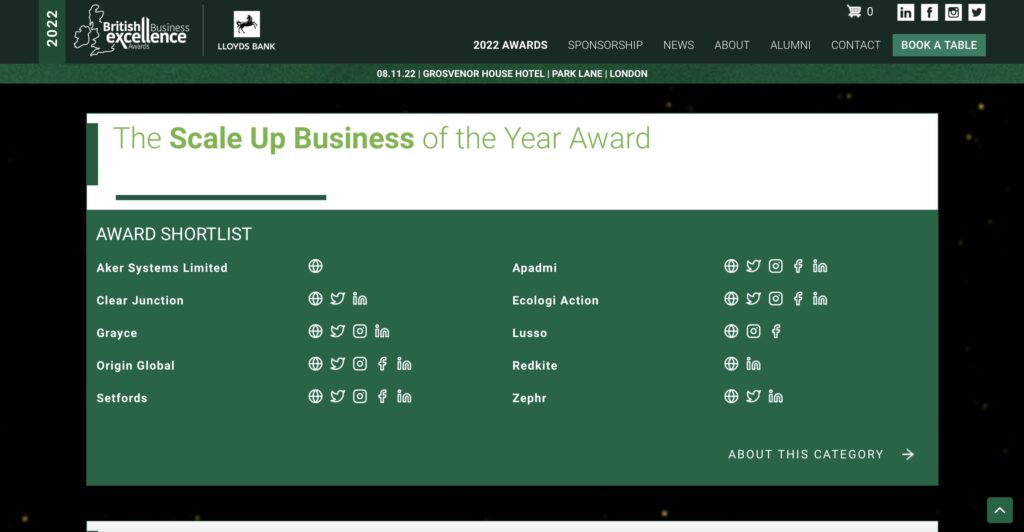This screenshot has width=1024, height=532.
Task: Open header Facebook social icon
Action: (x=929, y=12)
